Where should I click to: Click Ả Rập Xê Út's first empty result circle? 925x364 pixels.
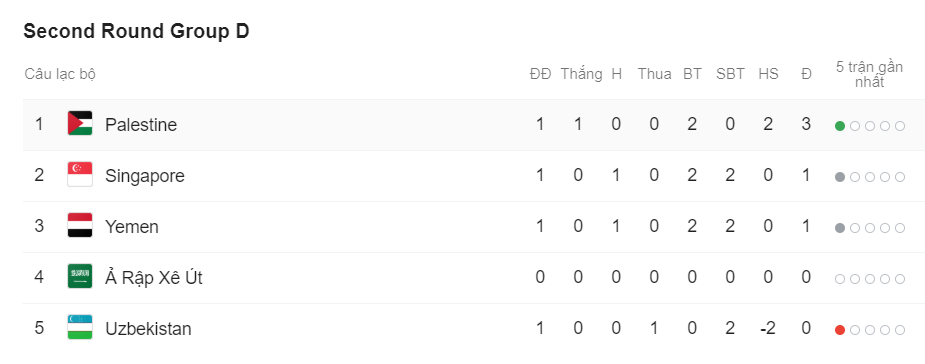pos(840,279)
